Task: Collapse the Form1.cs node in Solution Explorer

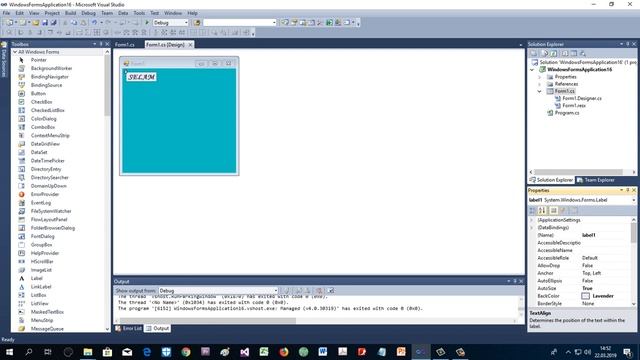Action: point(540,91)
